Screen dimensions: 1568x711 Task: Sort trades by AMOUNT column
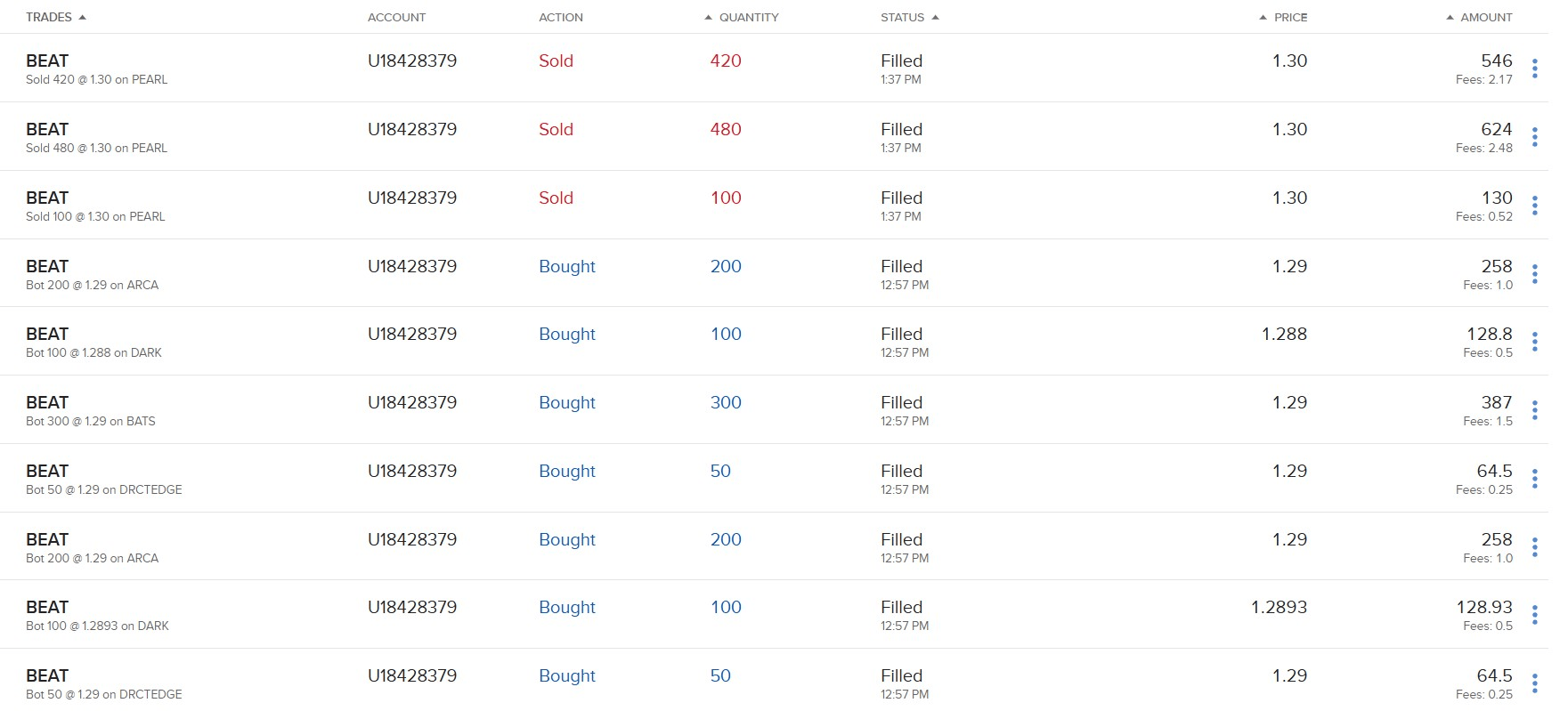point(1485,17)
